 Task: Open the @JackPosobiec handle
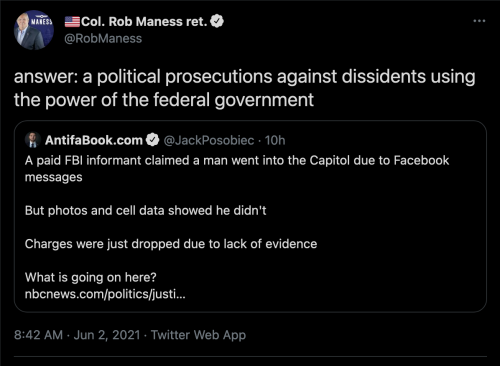(209, 140)
